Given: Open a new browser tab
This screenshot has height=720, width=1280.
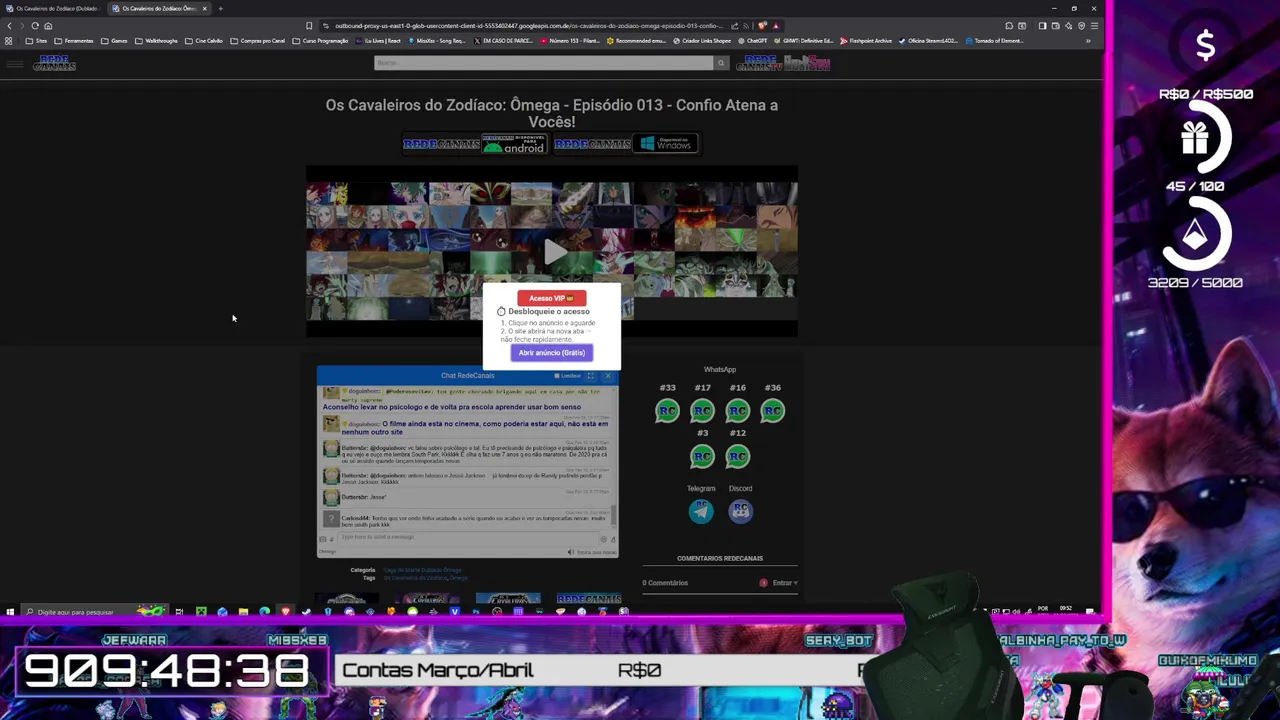Looking at the screenshot, I should click(221, 8).
